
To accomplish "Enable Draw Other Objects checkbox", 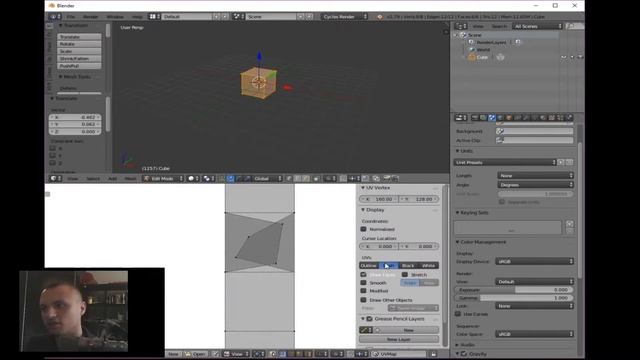I will [x=363, y=300].
